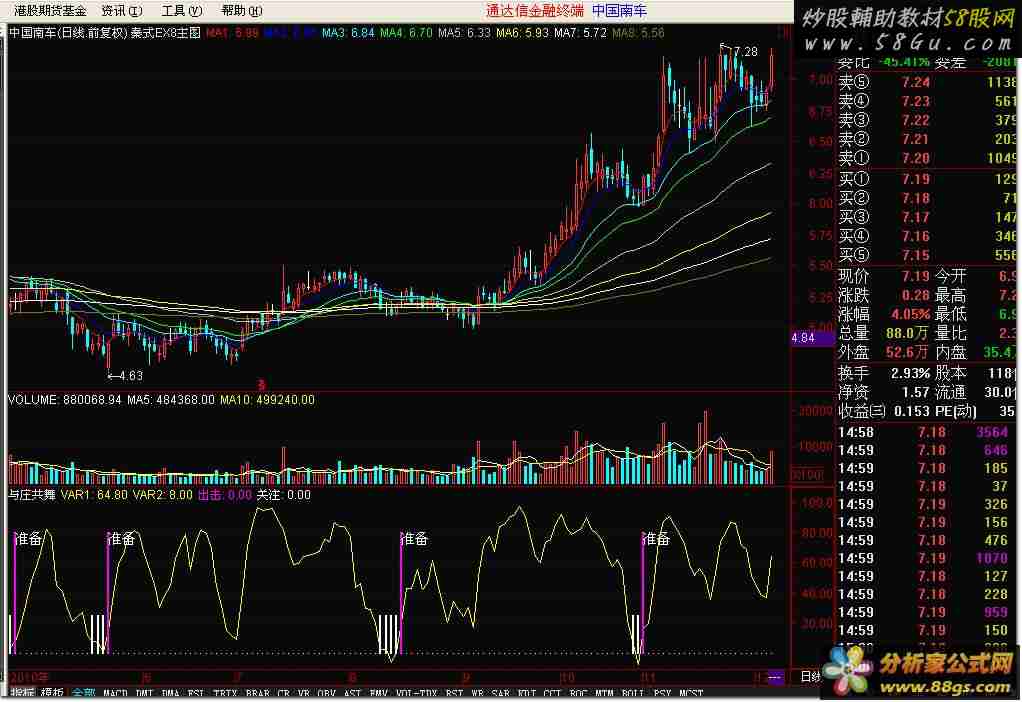
Task: Click the 外盘 value 52.6万
Action: [x=907, y=352]
